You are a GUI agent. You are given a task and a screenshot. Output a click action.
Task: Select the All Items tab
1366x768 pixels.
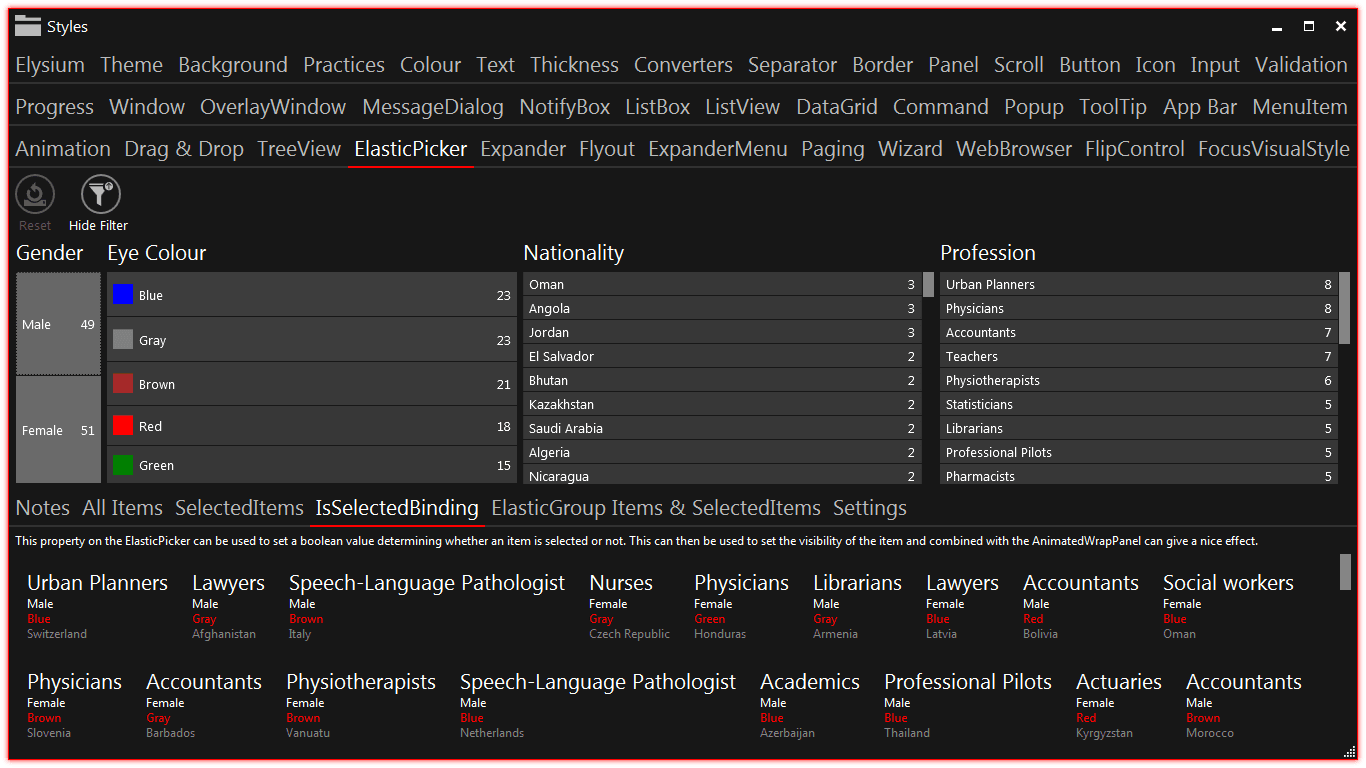click(122, 508)
